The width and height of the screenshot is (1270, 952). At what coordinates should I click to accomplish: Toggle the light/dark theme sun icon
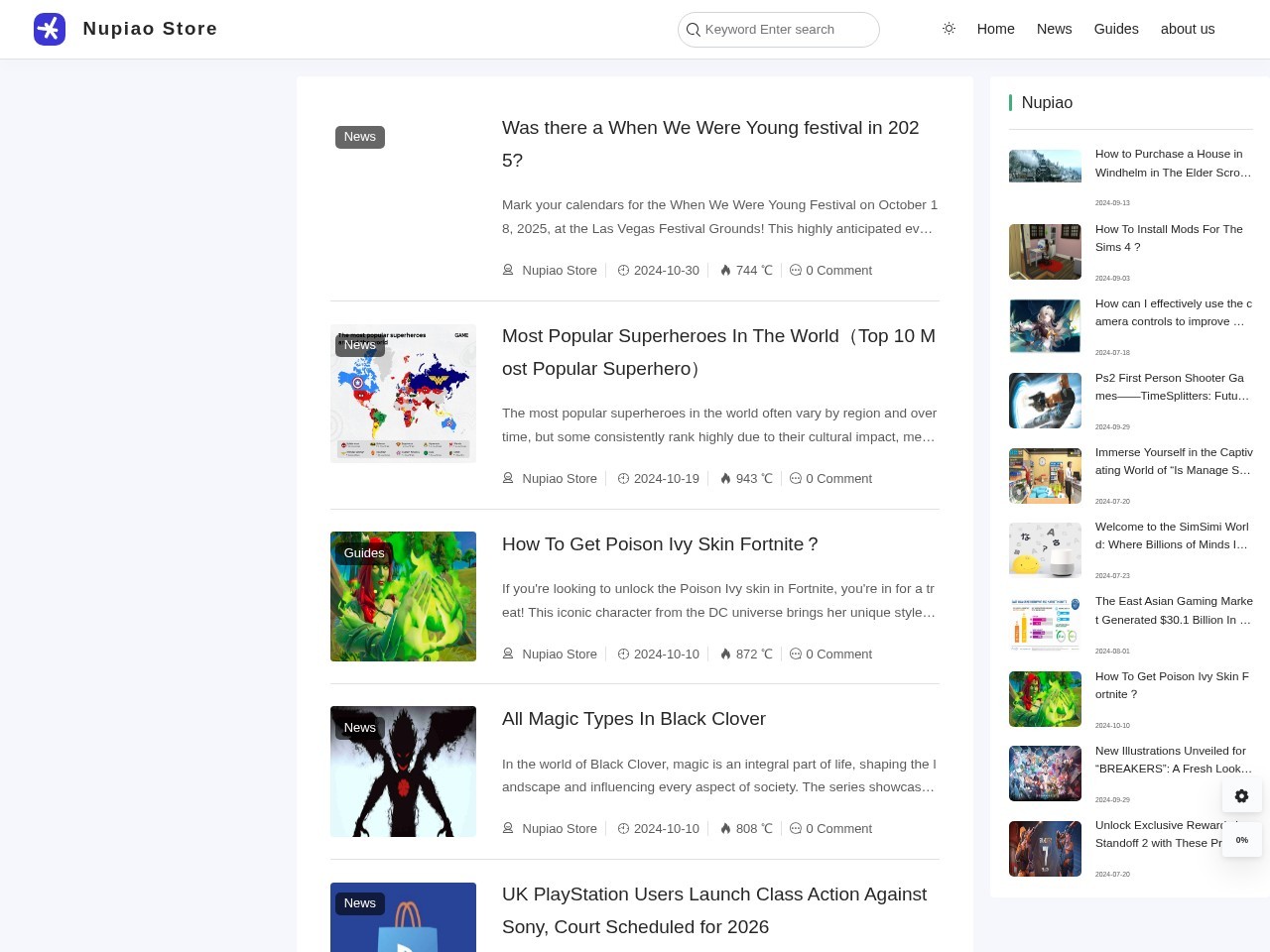click(949, 29)
